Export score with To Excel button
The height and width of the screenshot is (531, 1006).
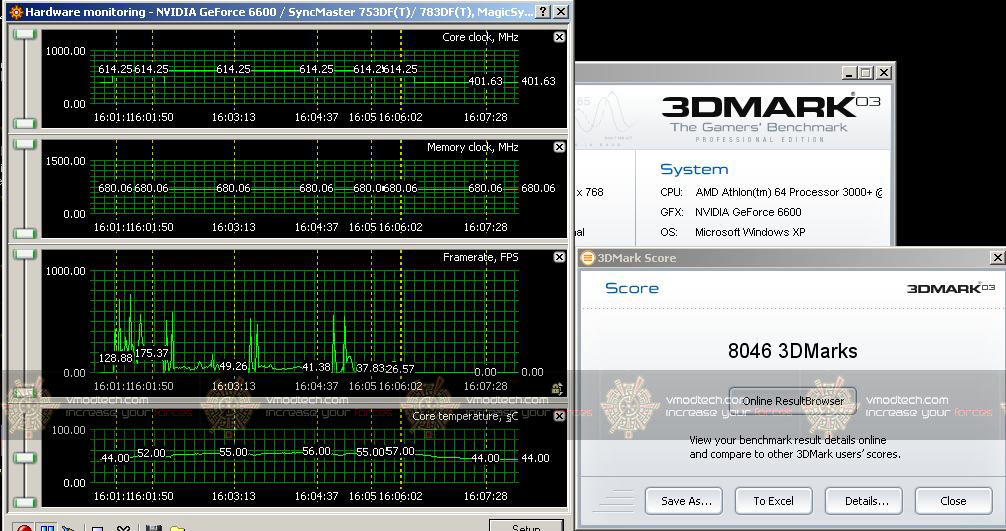pyautogui.click(x=774, y=501)
